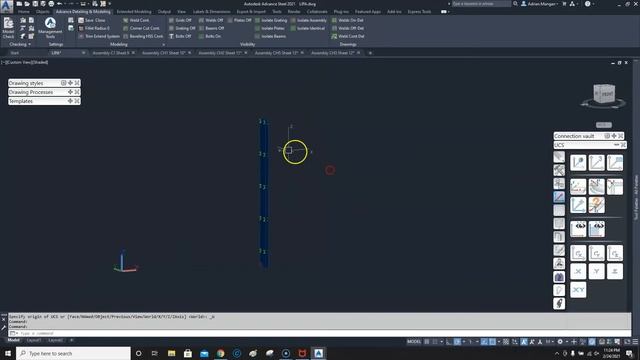Select the rotate UCS around X icon
The image size is (640, 360).
click(x=578, y=253)
